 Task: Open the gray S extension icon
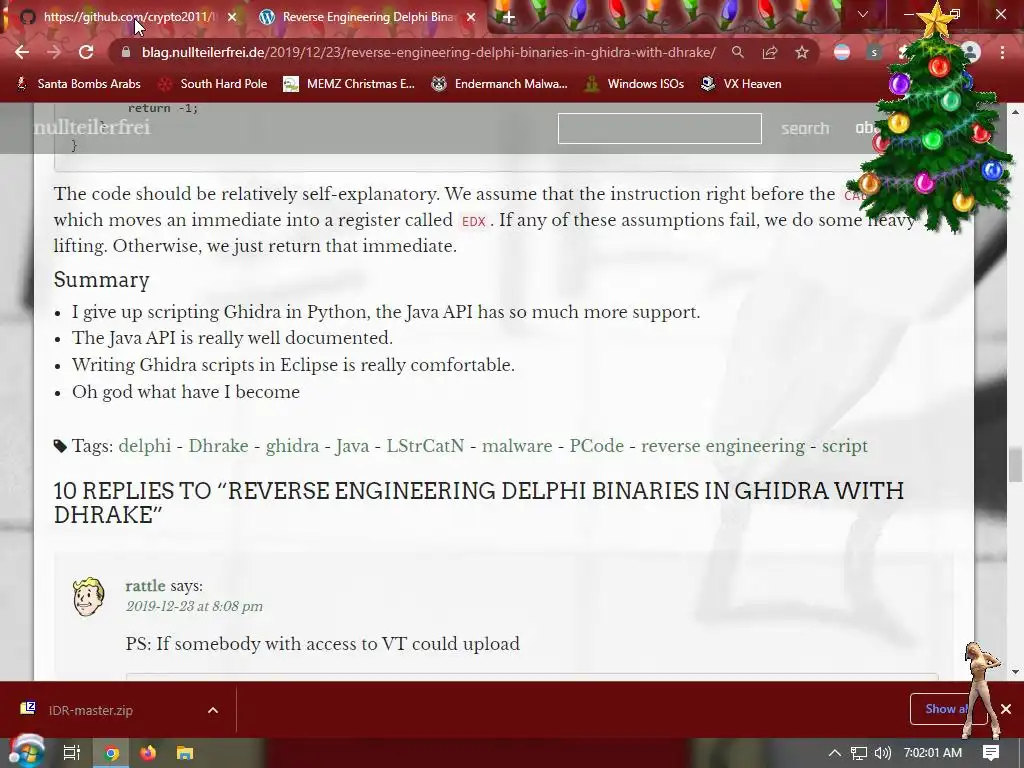[874, 52]
